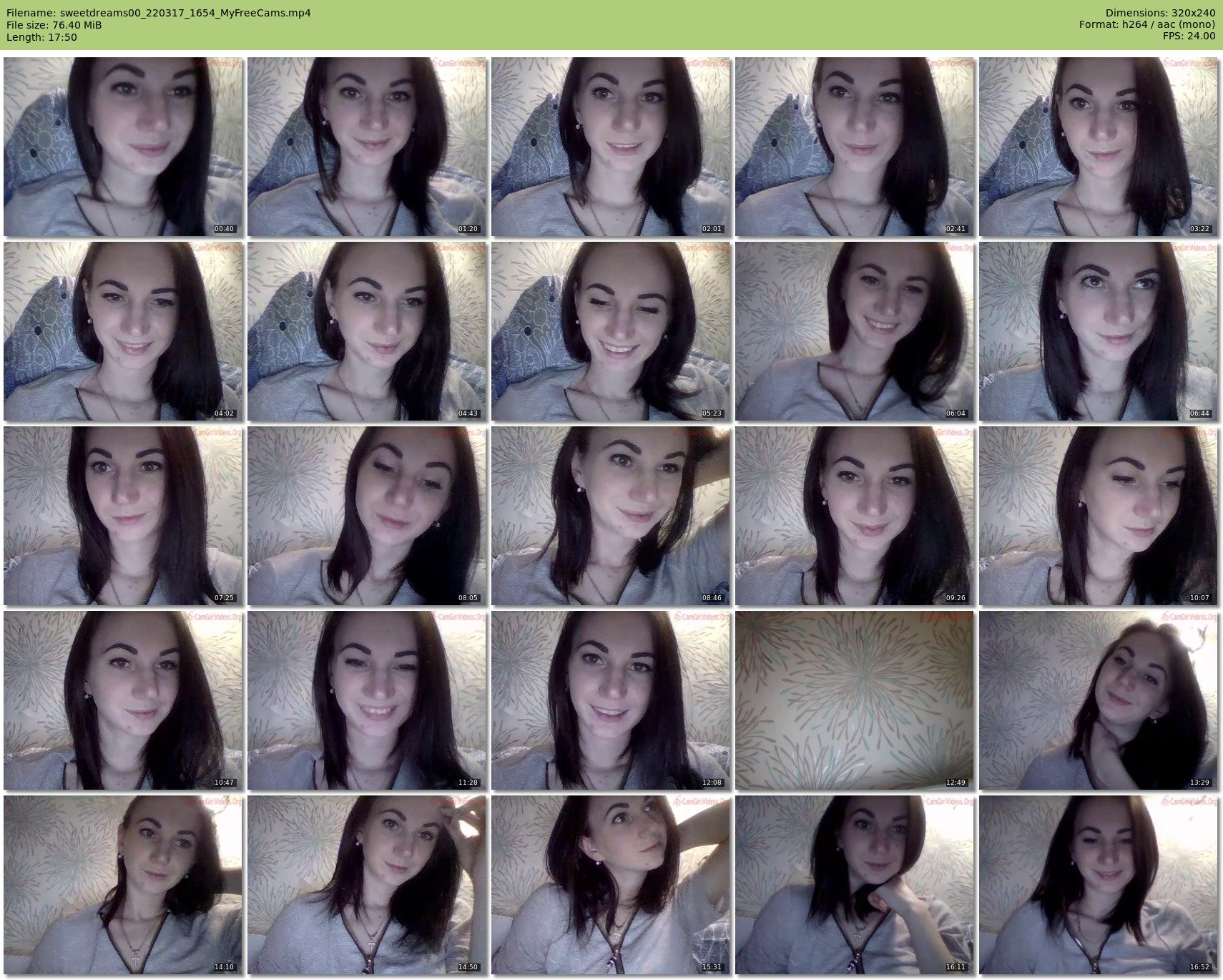Open the 07:25 thumbnail
The image size is (1223, 980).
pos(123,516)
